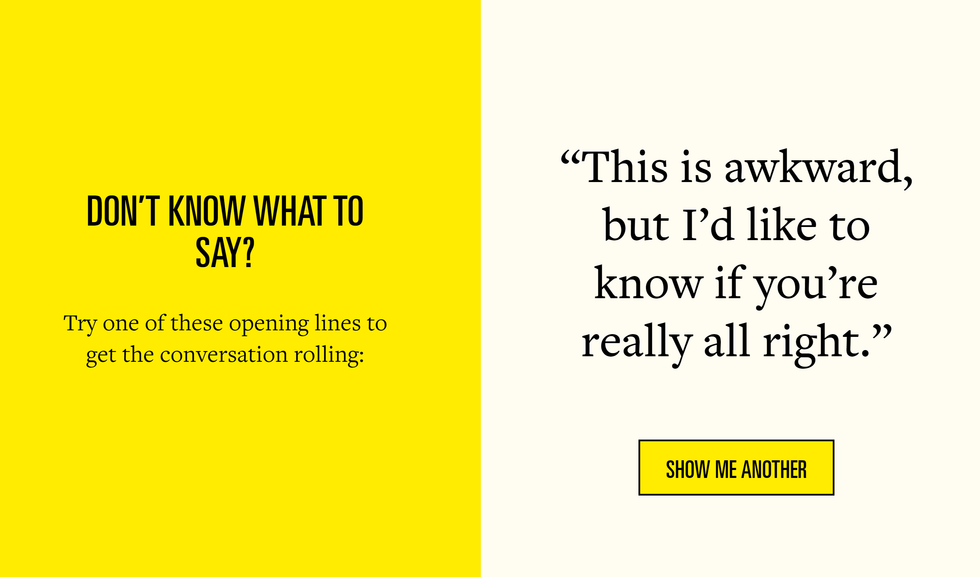Click the "but I'd like to" quote line
The width and height of the screenshot is (980, 577).
pyautogui.click(x=736, y=226)
